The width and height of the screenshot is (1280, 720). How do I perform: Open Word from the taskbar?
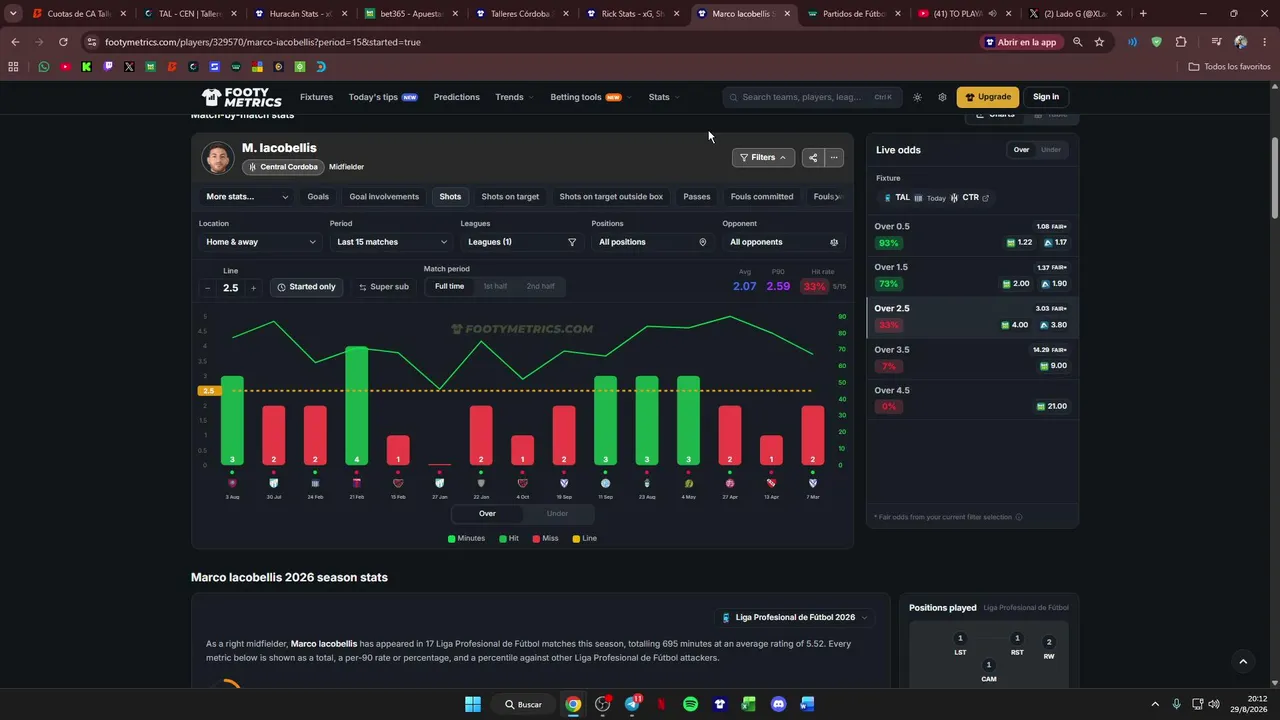(x=808, y=704)
